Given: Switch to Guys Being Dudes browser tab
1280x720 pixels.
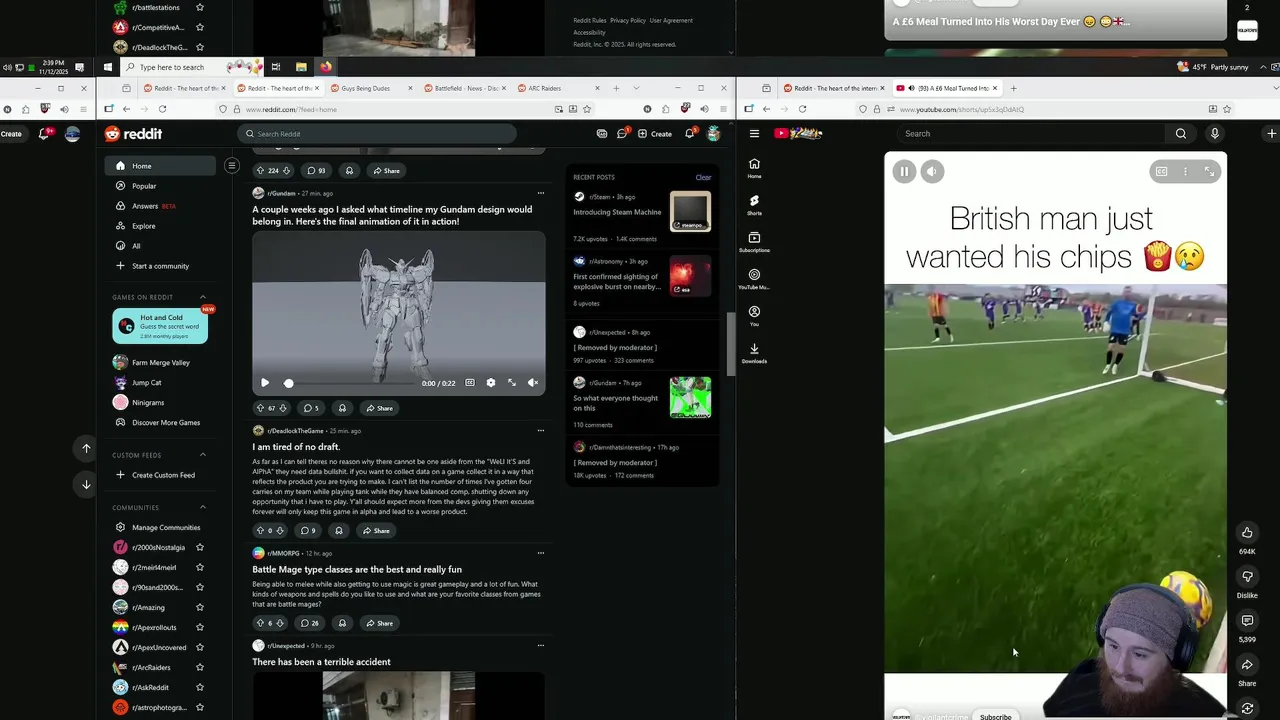Looking at the screenshot, I should point(366,88).
